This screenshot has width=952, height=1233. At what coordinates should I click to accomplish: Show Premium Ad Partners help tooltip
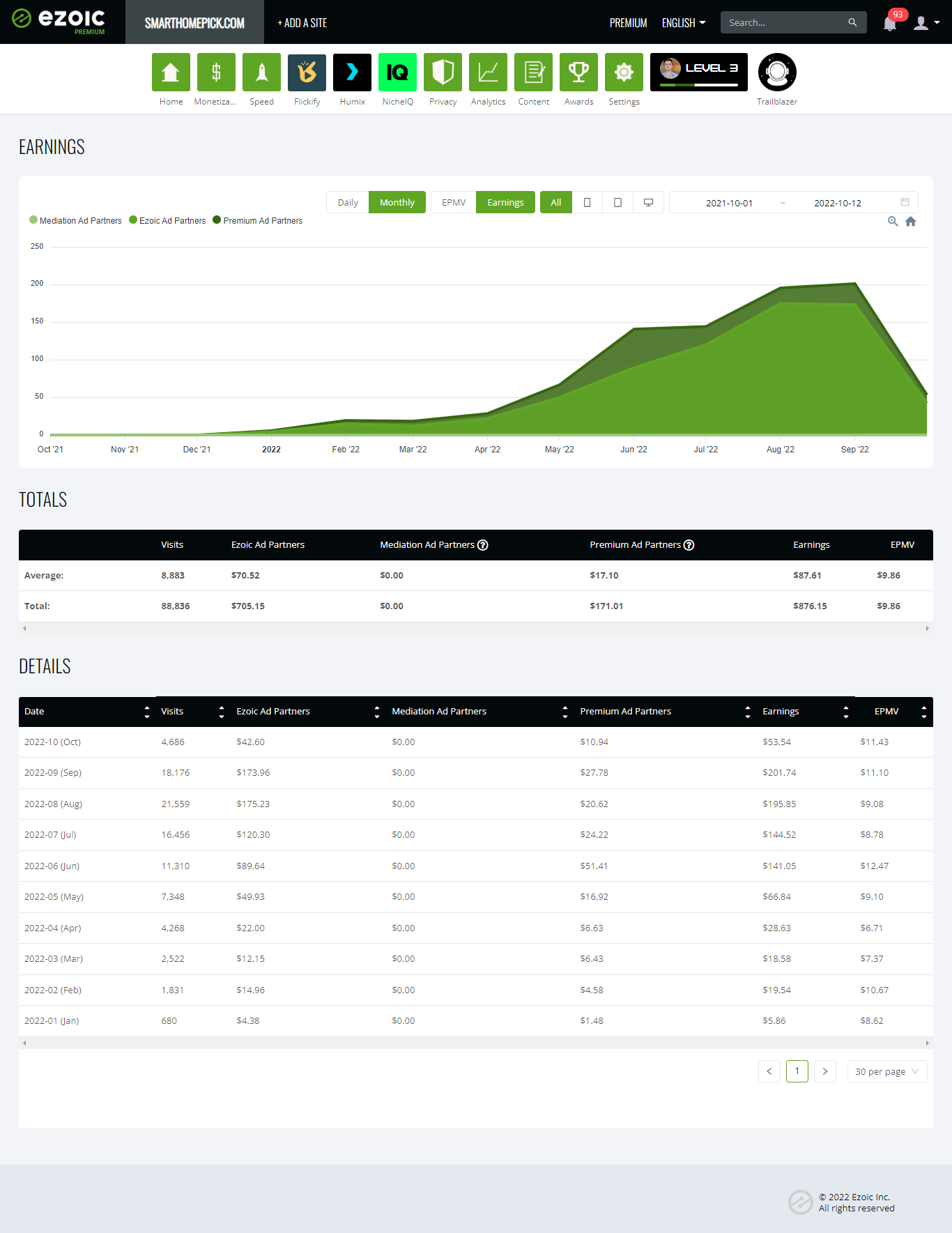pos(689,545)
